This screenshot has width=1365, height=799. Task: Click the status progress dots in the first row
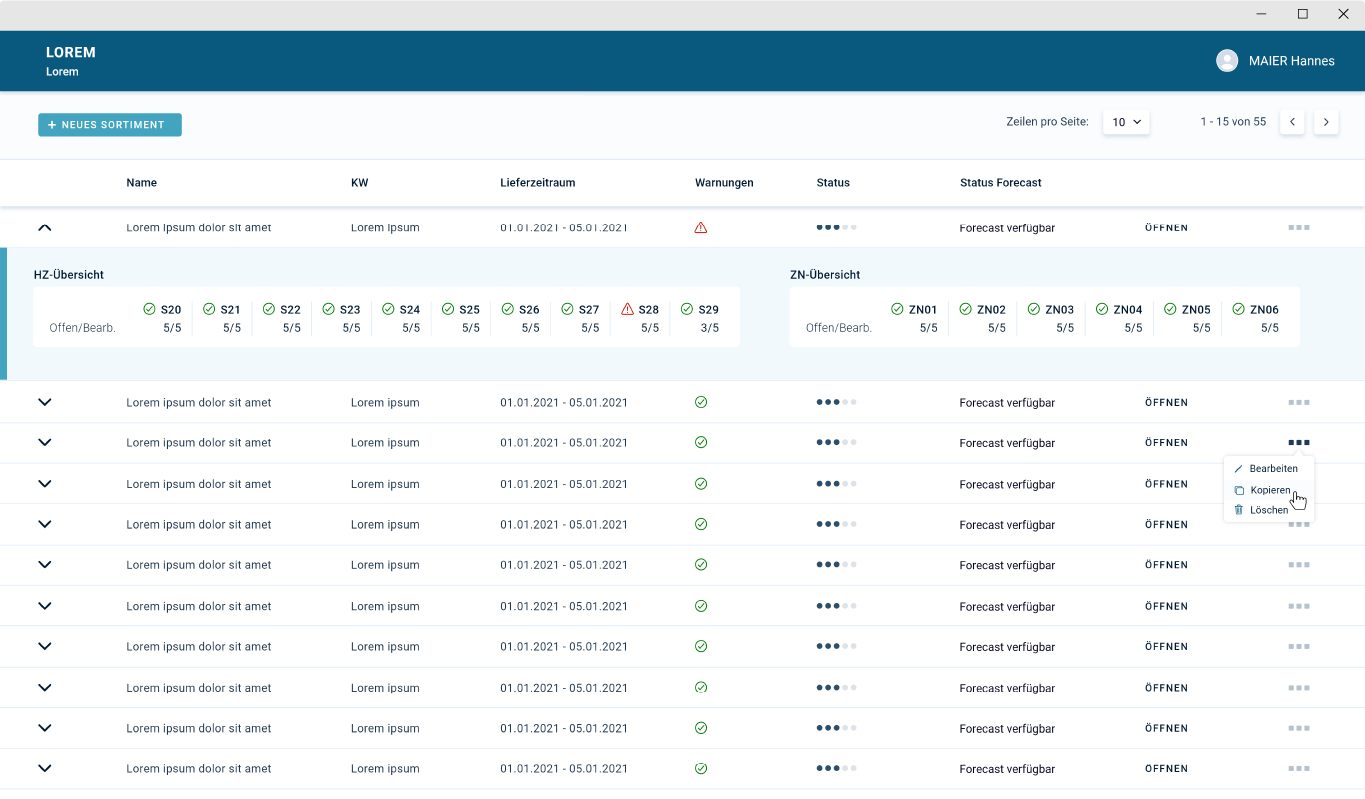(836, 227)
